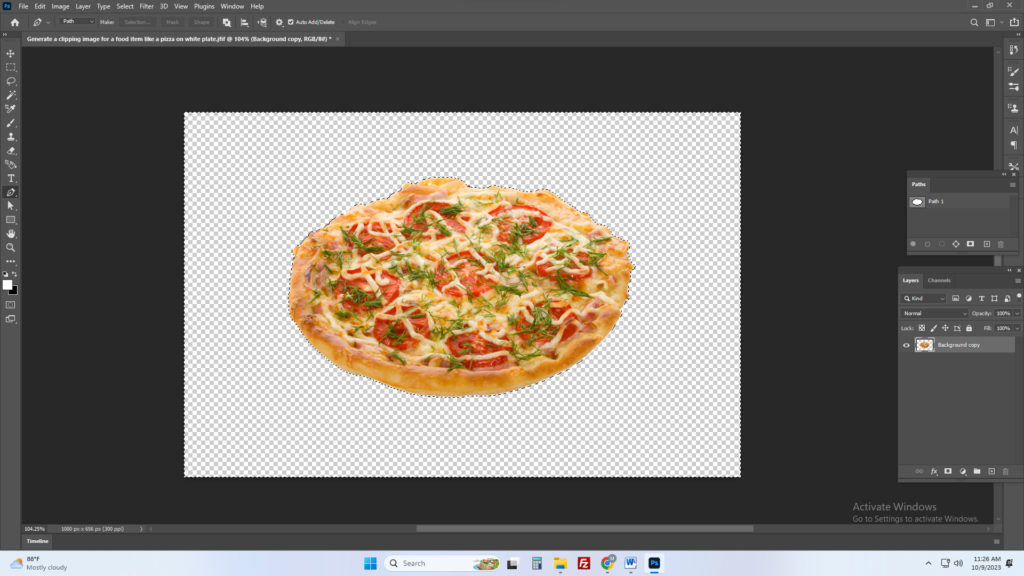Open the Path mode dropdown
The width and height of the screenshot is (1024, 576).
pos(77,22)
